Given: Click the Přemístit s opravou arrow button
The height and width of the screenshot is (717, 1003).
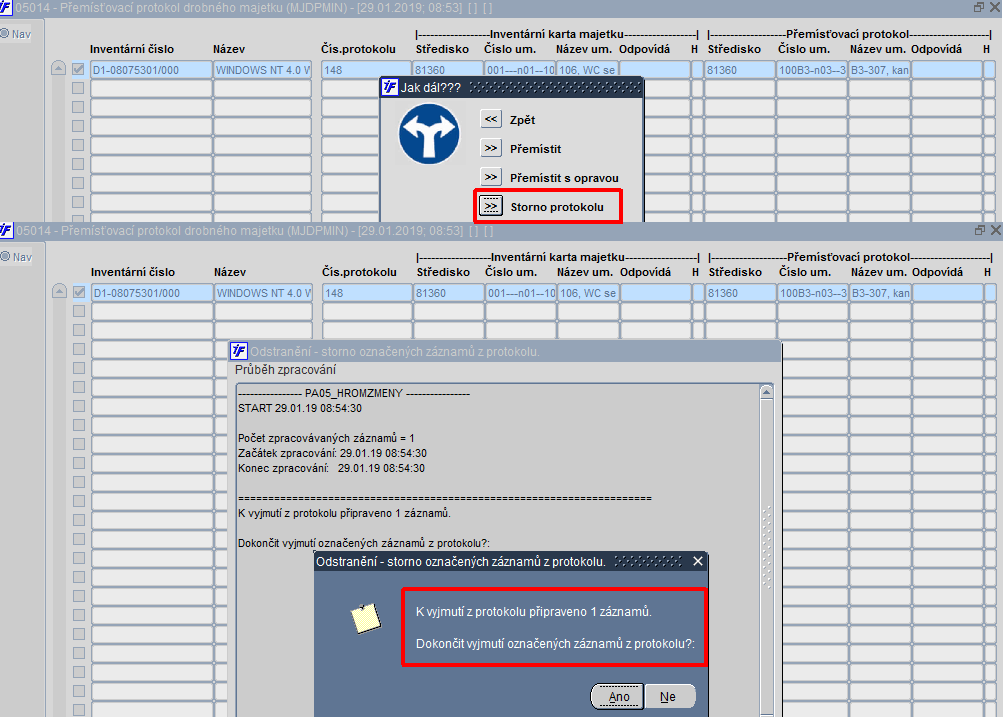Looking at the screenshot, I should coord(491,177).
